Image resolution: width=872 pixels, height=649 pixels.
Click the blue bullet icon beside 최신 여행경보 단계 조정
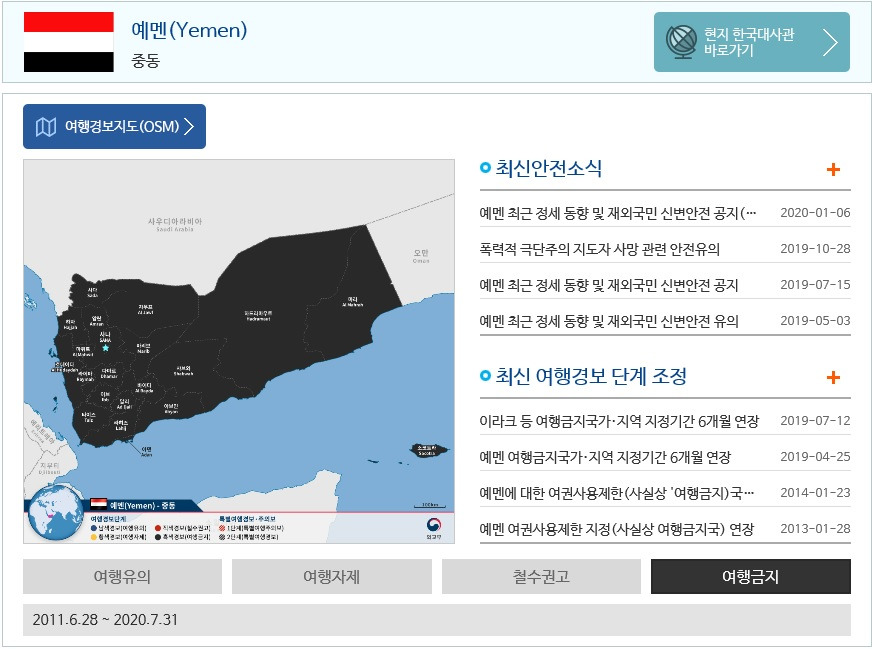[x=485, y=378]
